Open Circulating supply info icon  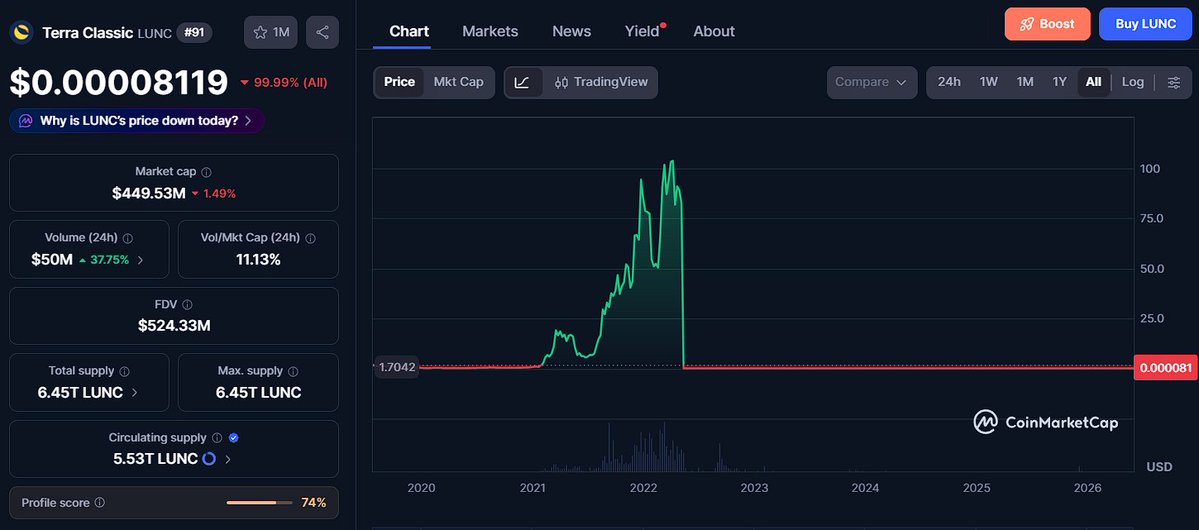[217, 438]
